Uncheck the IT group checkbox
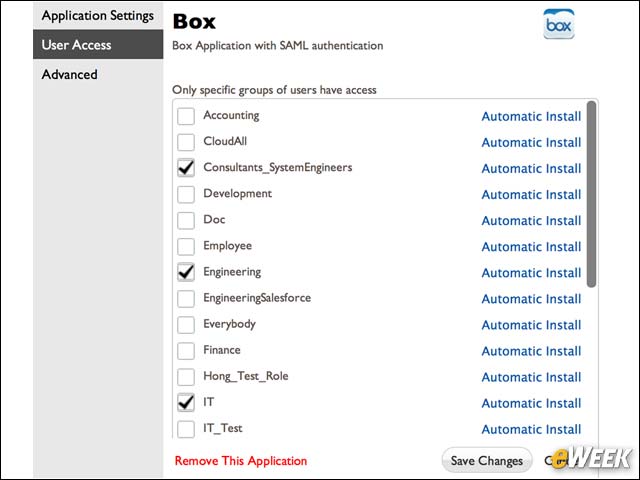The width and height of the screenshot is (640, 480). pos(186,403)
